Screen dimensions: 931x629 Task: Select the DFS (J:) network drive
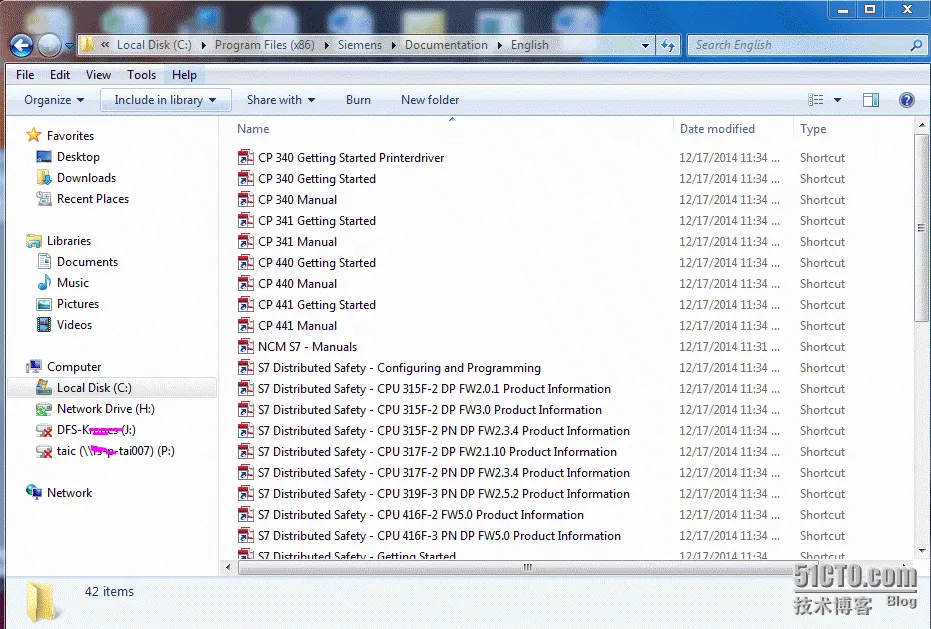96,430
